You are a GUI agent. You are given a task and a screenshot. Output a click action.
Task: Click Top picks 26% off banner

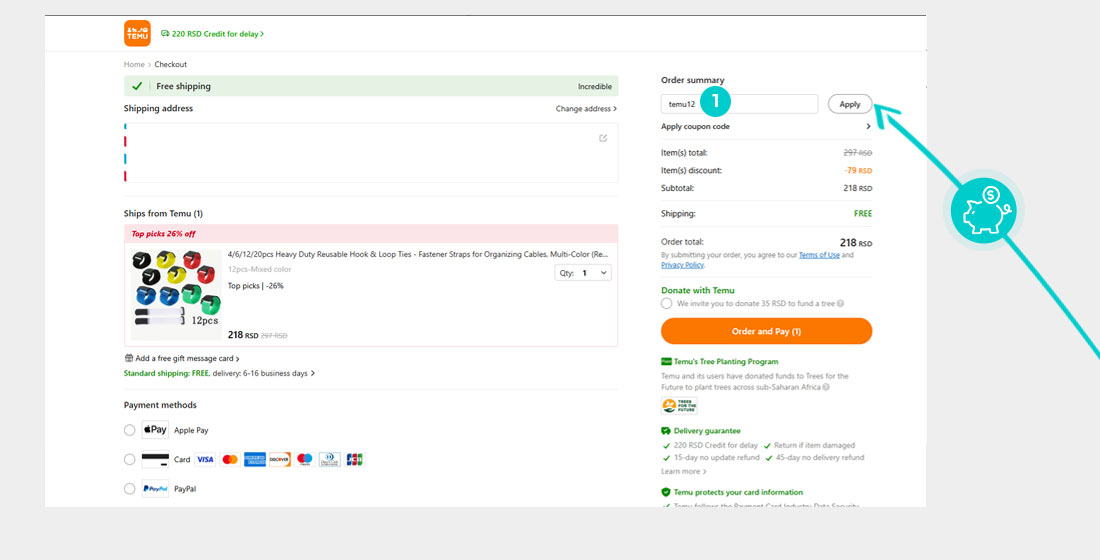pyautogui.click(x=371, y=234)
